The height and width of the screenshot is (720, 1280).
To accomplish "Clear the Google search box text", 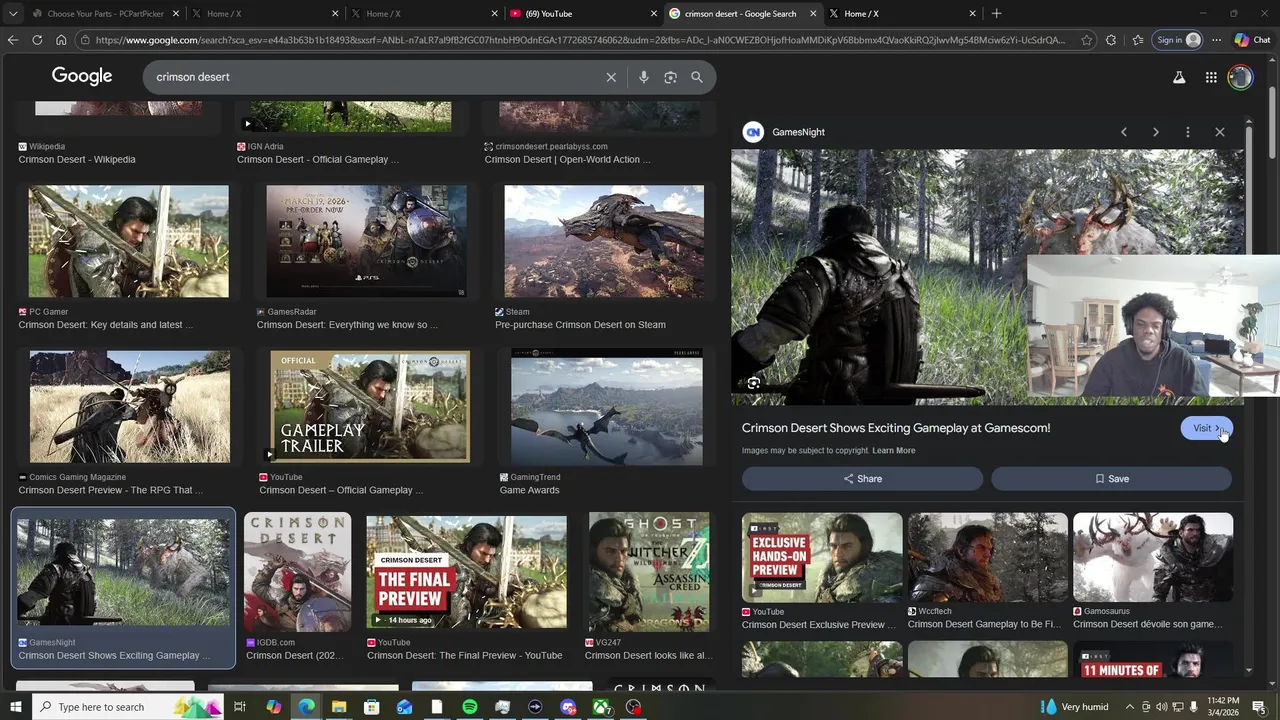I will 611,77.
